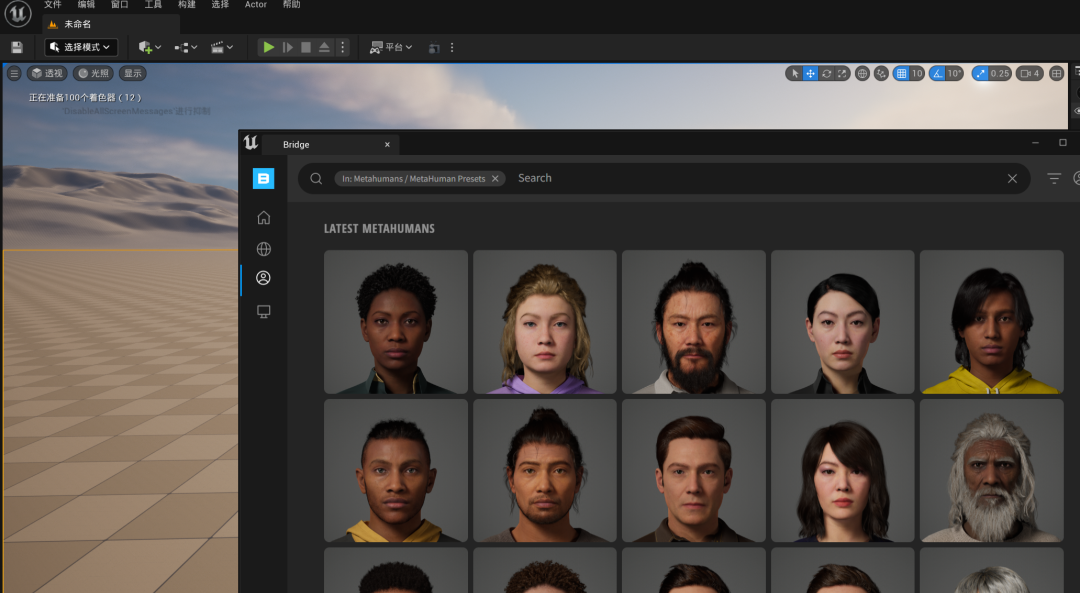Open the globe browse icon in Bridge sidebar
This screenshot has height=593, width=1080.
point(263,249)
